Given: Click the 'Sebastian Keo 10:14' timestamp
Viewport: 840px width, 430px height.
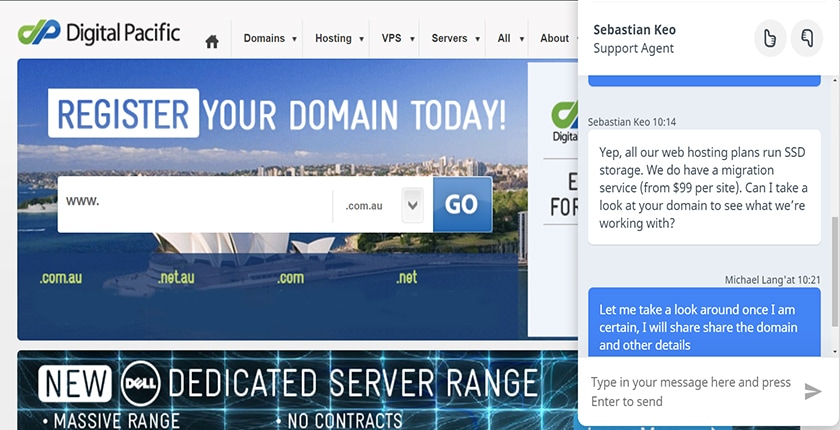Looking at the screenshot, I should 632,122.
